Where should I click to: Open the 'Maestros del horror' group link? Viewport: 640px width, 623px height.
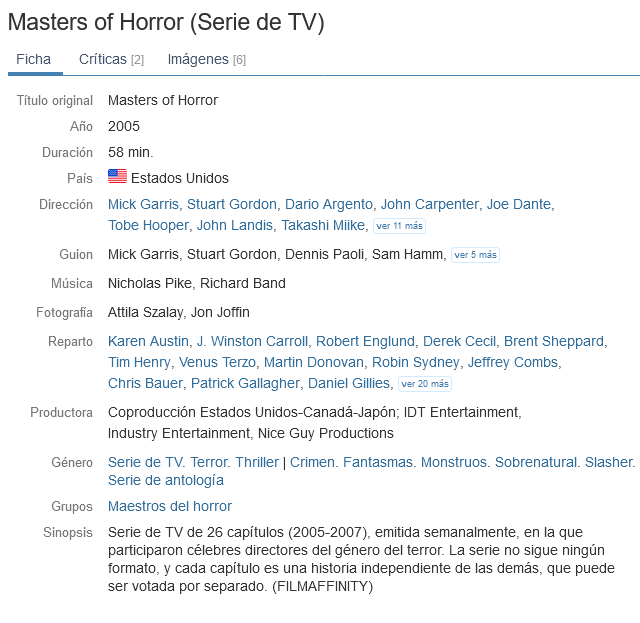coord(170,506)
